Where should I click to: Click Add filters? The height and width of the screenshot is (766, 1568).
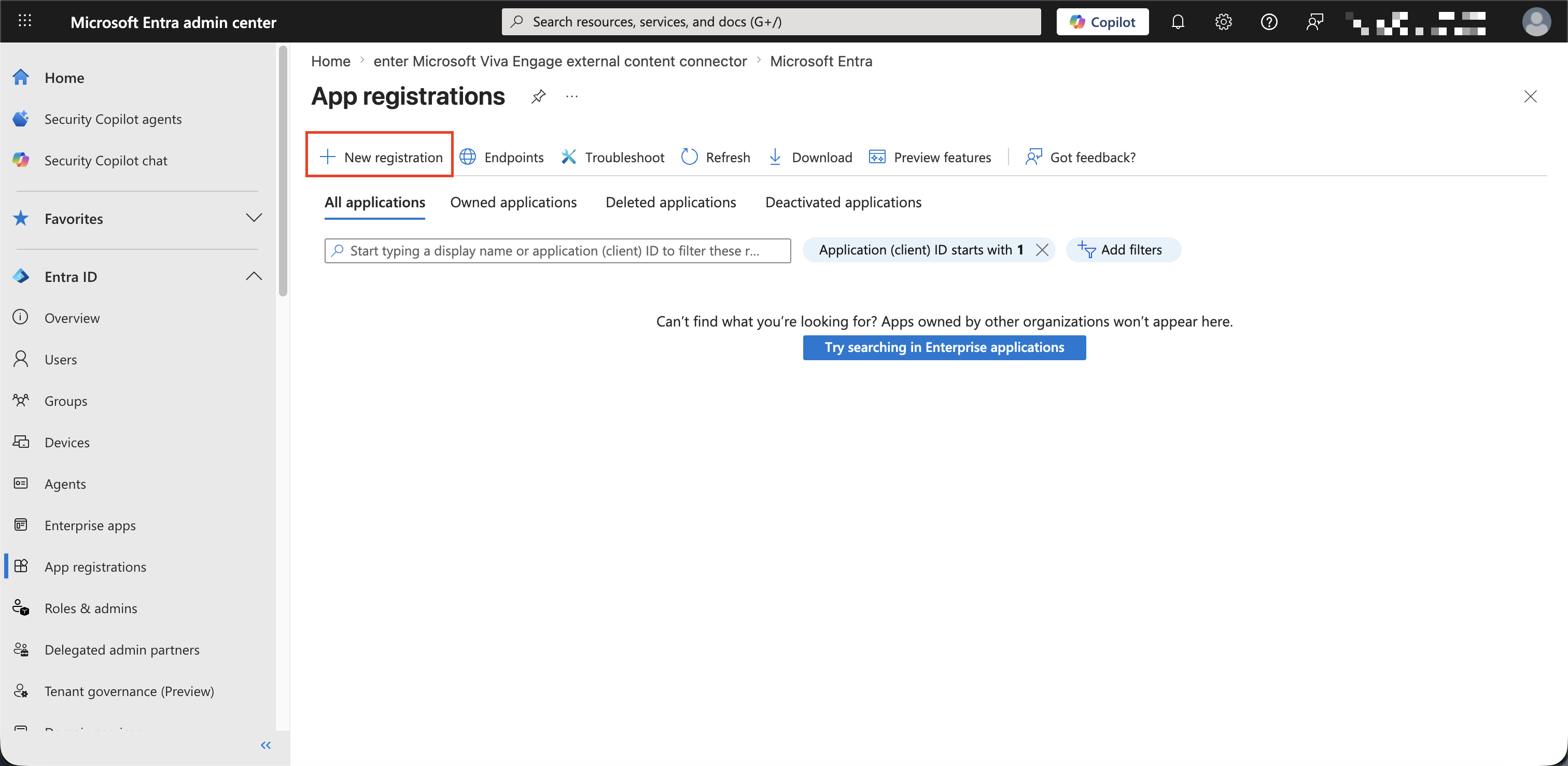pyautogui.click(x=1123, y=250)
